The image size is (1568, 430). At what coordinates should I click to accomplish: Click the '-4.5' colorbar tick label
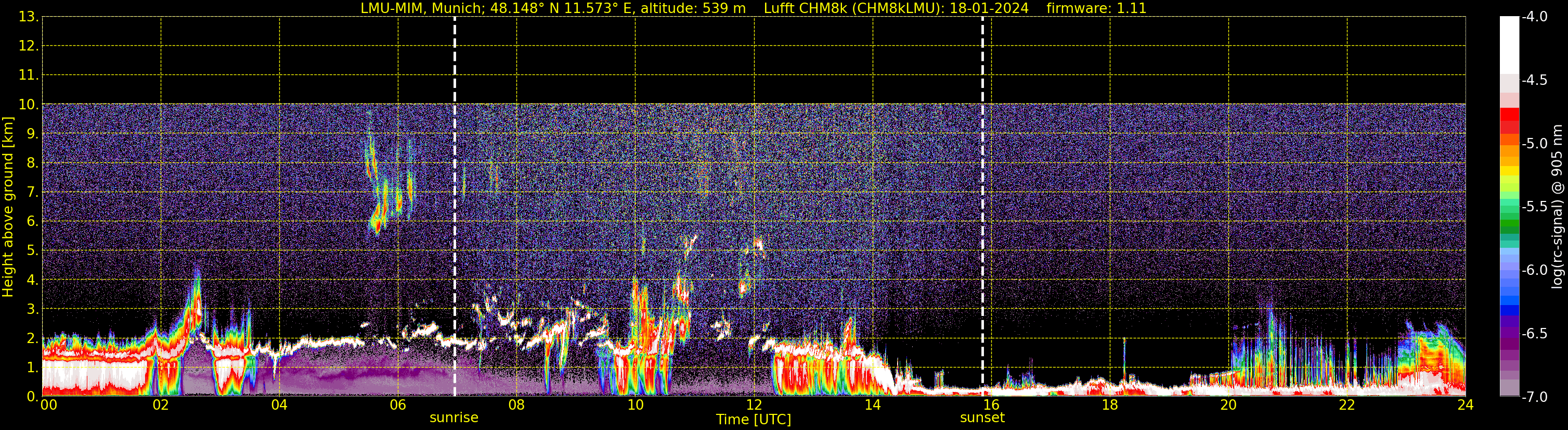point(1534,80)
